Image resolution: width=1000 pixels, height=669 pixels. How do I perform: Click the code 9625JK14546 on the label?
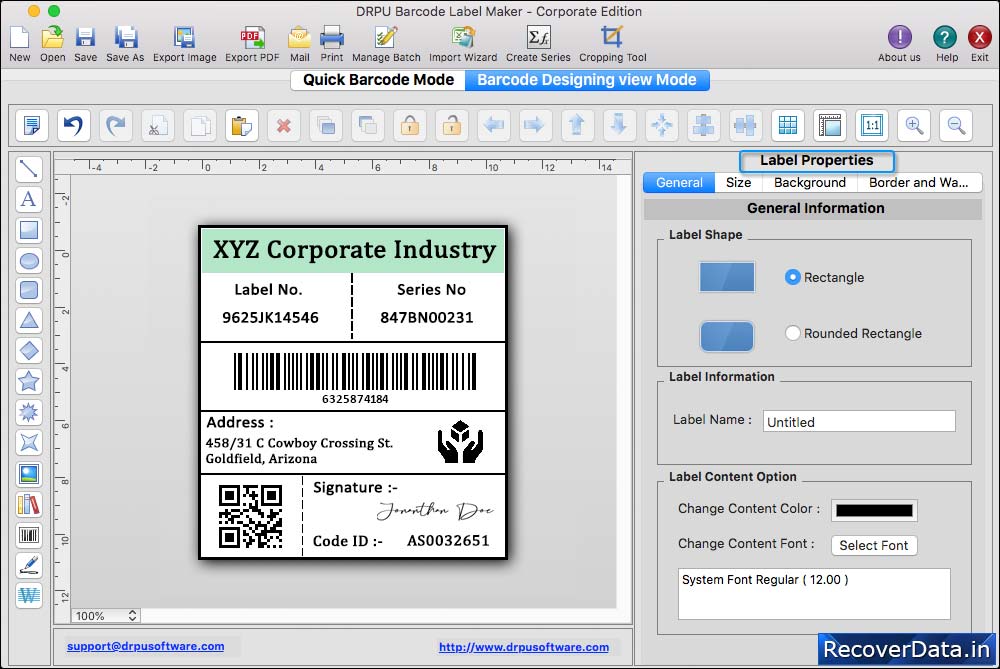(x=270, y=318)
